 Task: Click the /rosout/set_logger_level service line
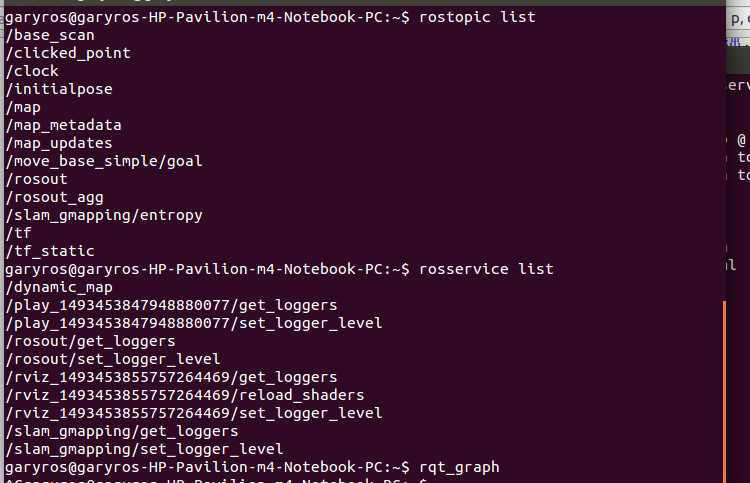click(113, 359)
